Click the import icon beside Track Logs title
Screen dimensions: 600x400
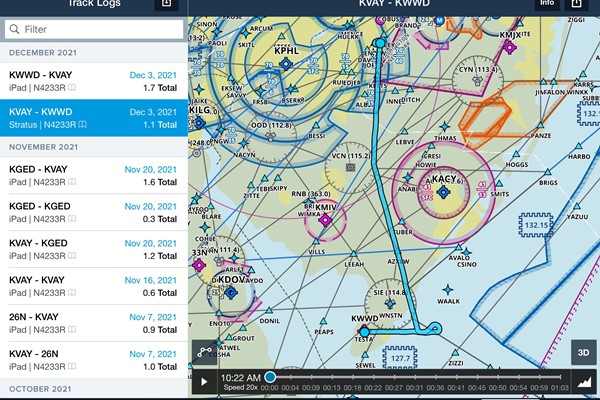tap(167, 5)
